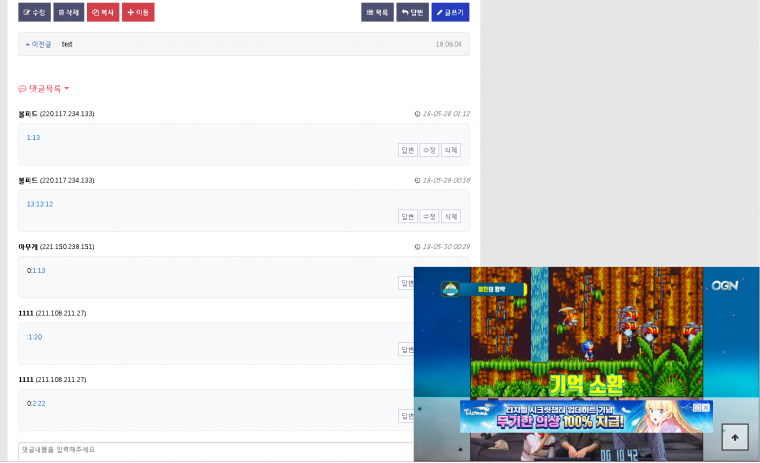Viewport: 760px width, 463px height.
Task: Click the 수정 edit post button
Action: pos(34,13)
